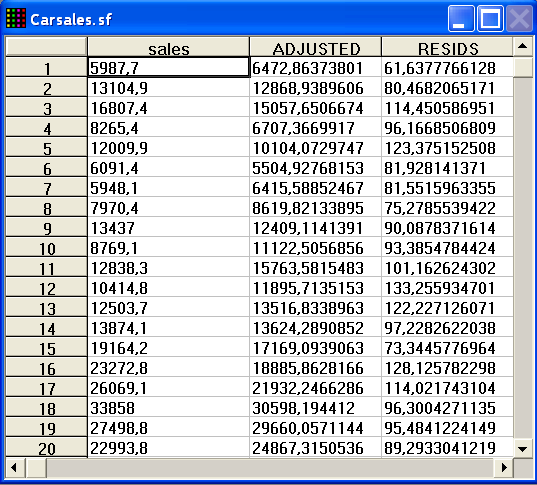Click RESIDS cell 114,450586951
The height and width of the screenshot is (485, 537).
tap(447, 107)
